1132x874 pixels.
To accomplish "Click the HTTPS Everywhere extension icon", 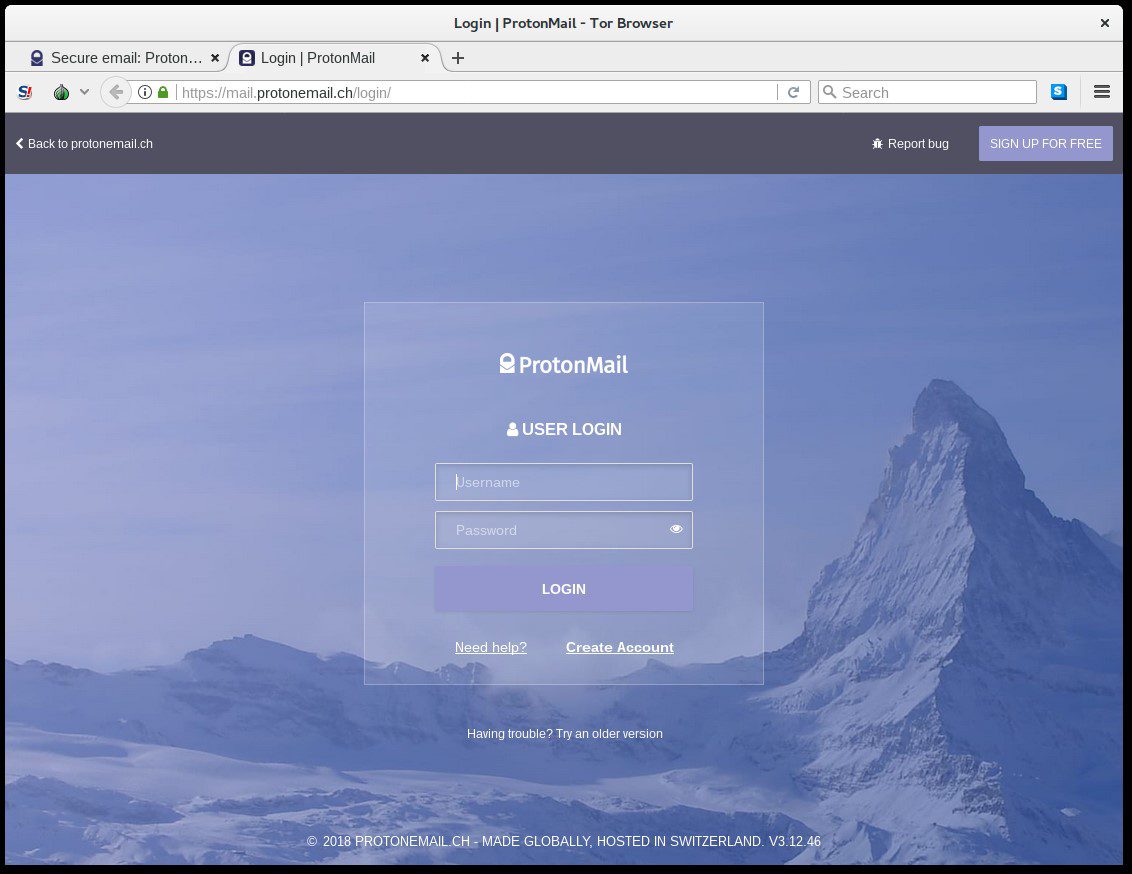I will pos(1058,92).
